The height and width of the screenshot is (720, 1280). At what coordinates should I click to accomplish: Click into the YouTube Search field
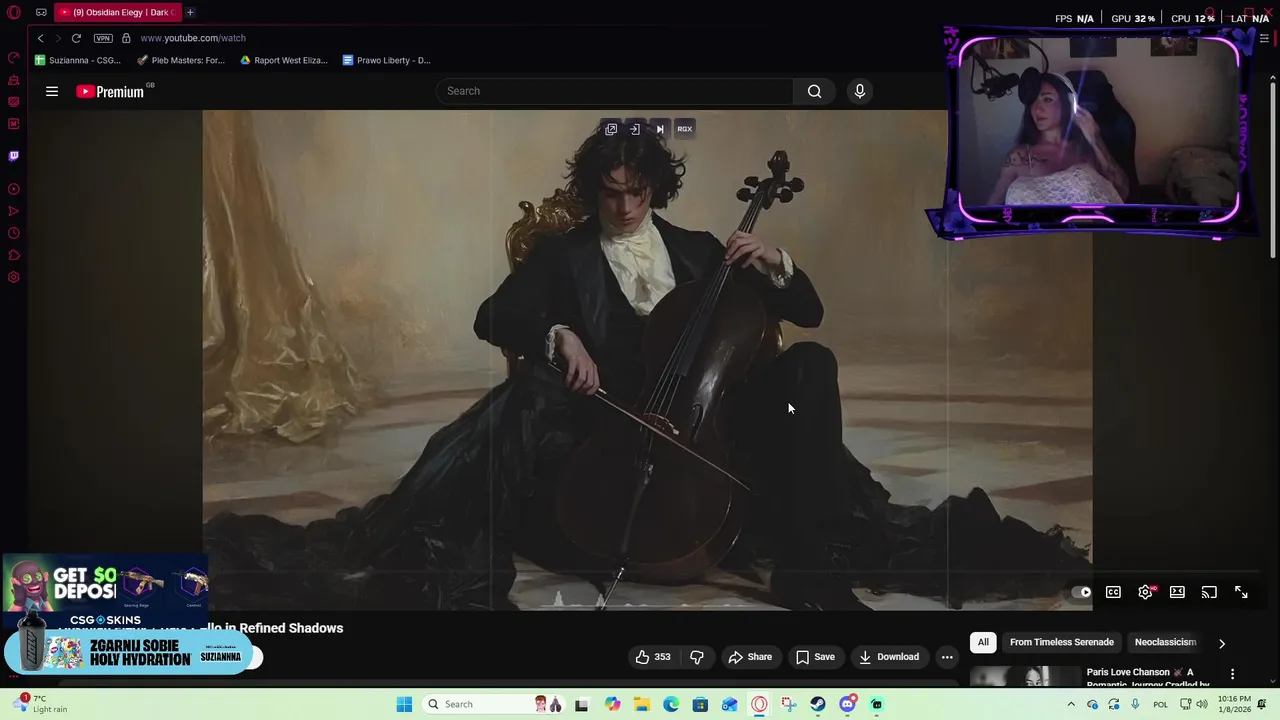[615, 91]
